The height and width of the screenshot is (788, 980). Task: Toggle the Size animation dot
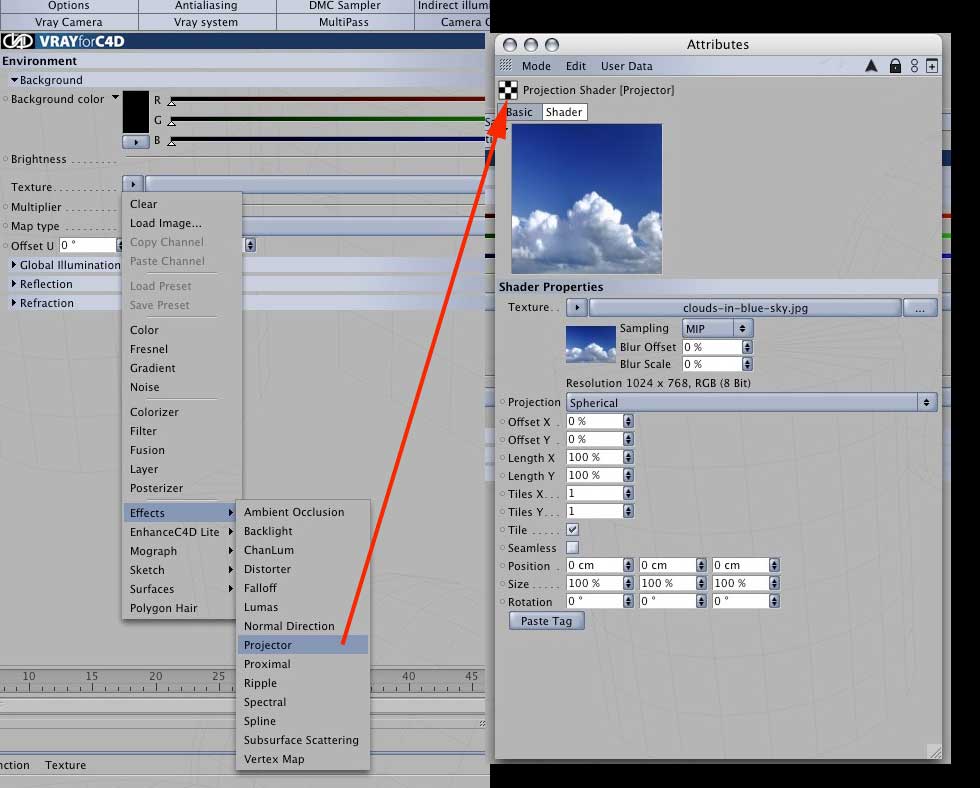point(502,583)
